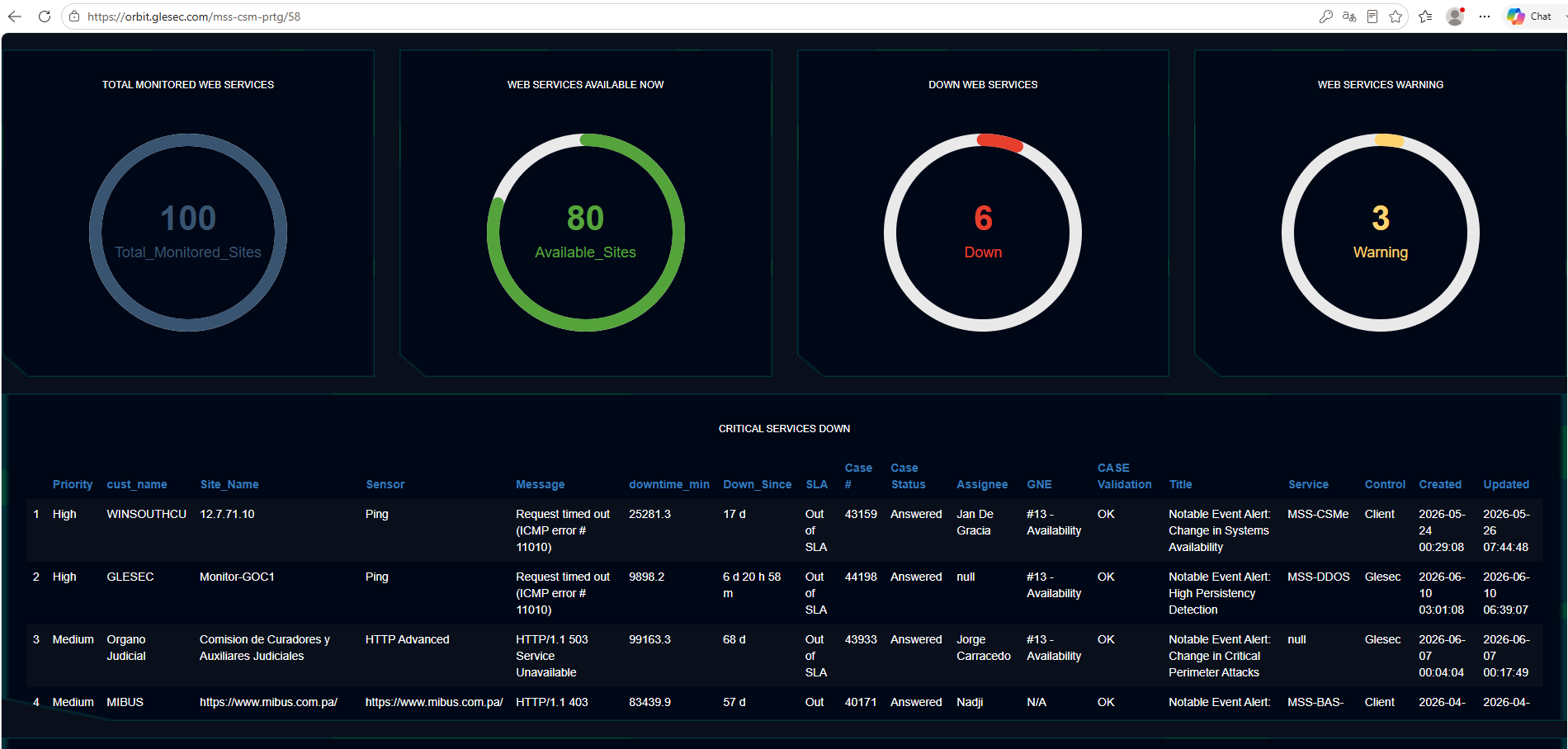
Task: Click the browser back arrow
Action: 15,16
